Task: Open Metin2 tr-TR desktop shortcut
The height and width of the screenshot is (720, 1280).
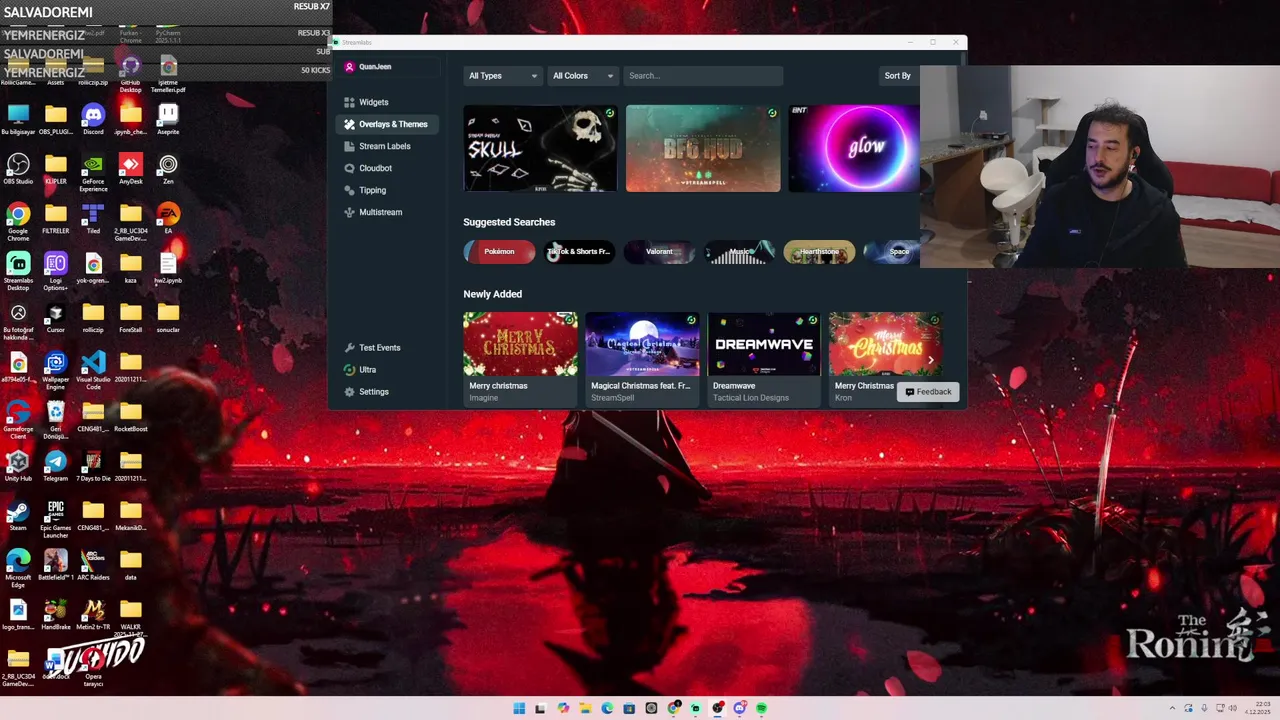Action: pyautogui.click(x=93, y=615)
